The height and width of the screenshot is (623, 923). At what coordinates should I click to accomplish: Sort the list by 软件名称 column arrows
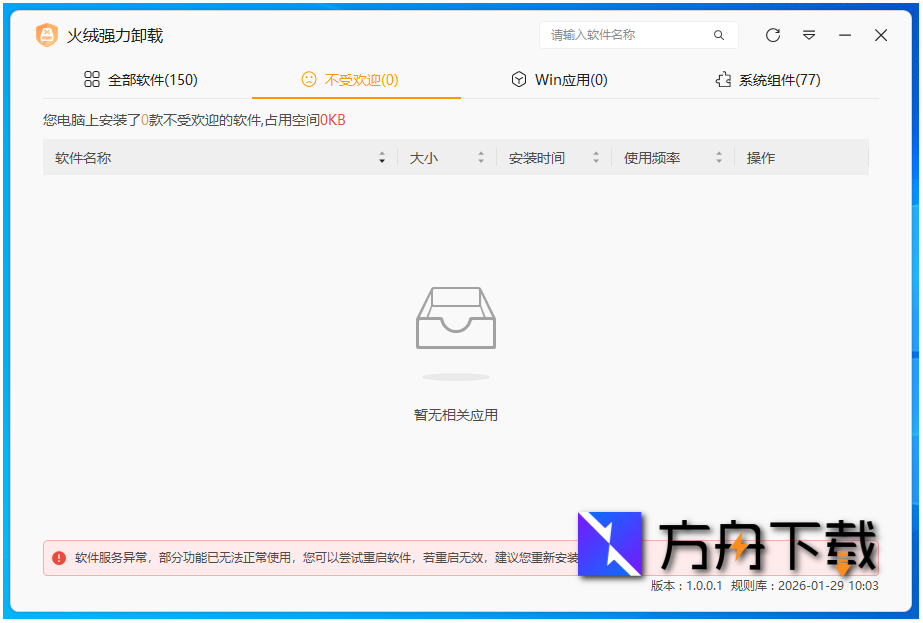tap(382, 157)
